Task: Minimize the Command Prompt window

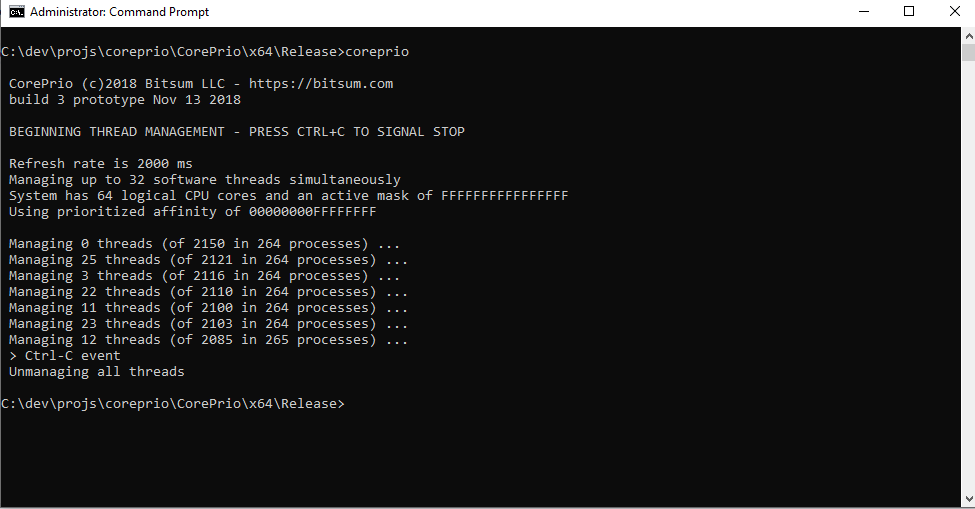Action: [x=864, y=12]
